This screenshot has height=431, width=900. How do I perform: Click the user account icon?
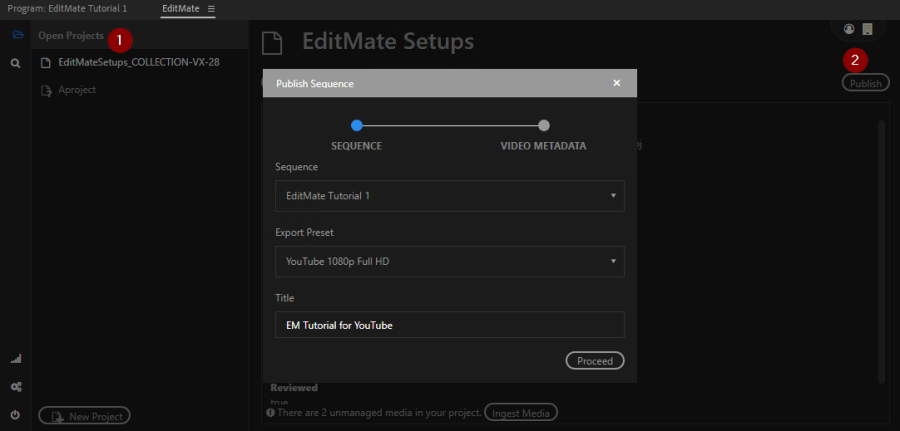[x=849, y=29]
